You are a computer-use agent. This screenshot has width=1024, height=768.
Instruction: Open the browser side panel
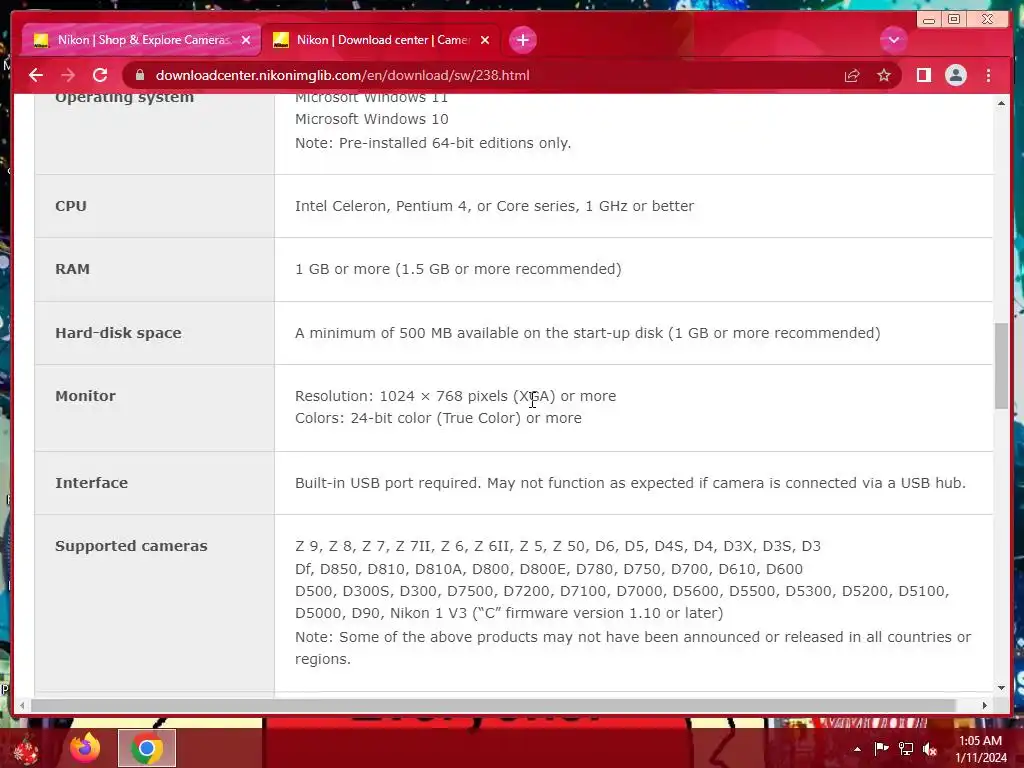coord(923,75)
